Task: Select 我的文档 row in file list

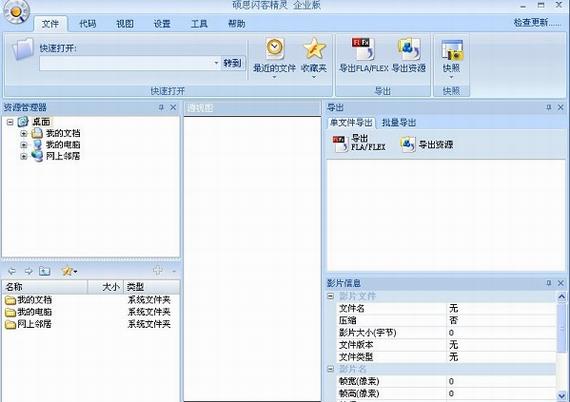Action: [x=90, y=300]
